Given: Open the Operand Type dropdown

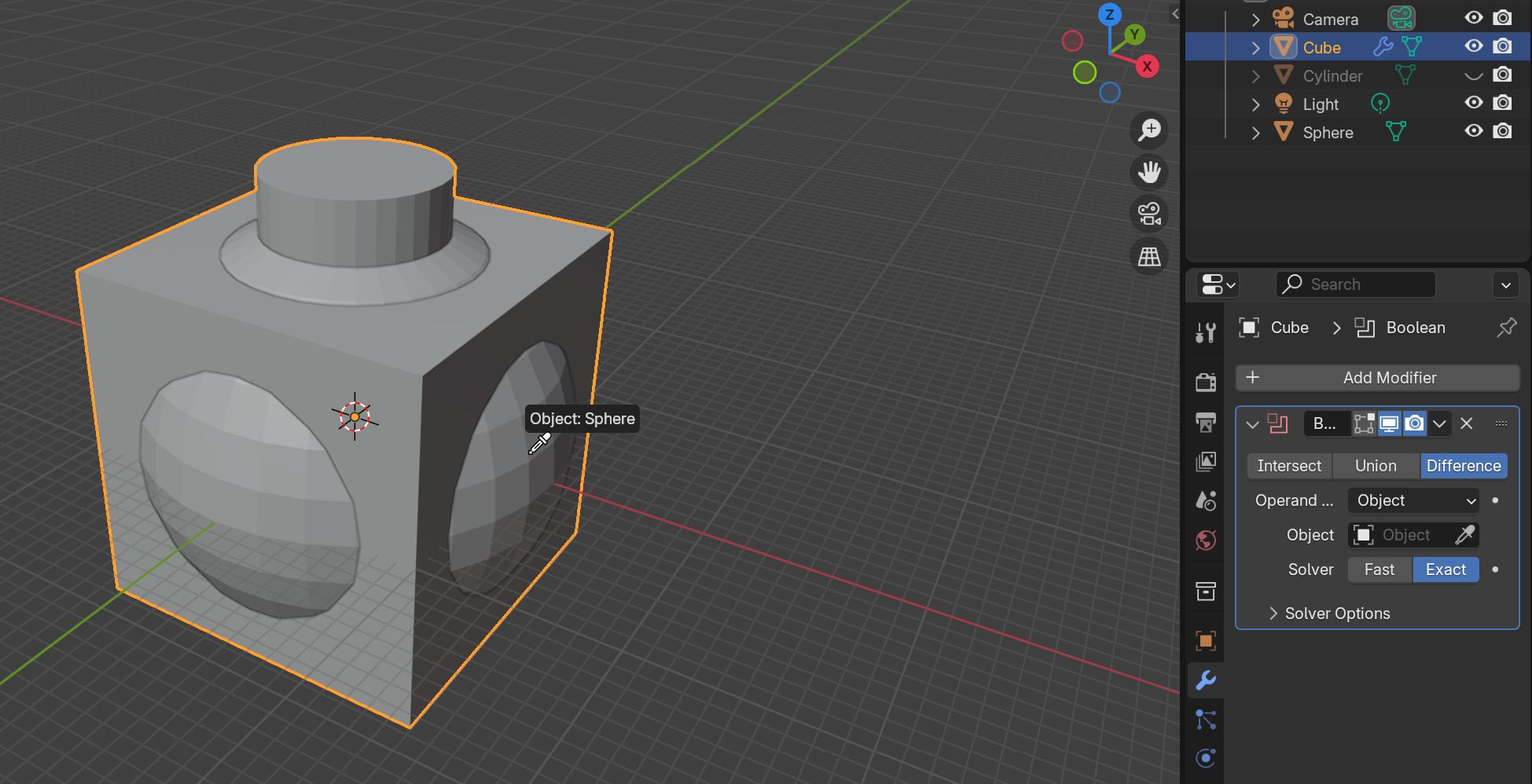Looking at the screenshot, I should (1413, 500).
